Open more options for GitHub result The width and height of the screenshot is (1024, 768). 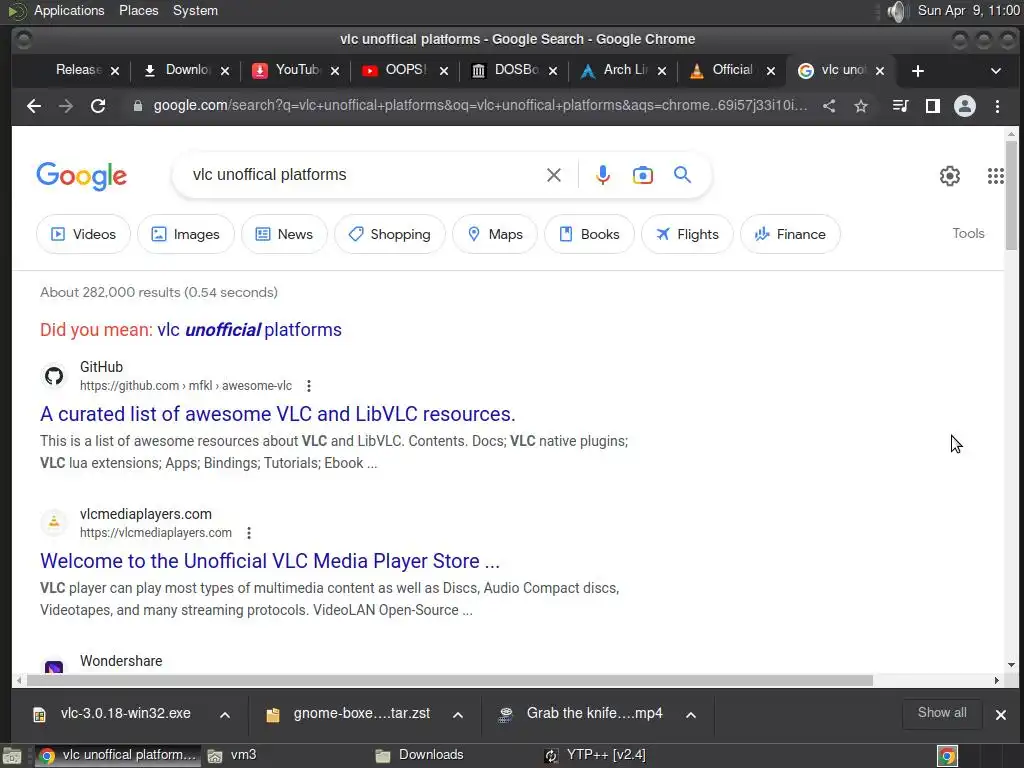pos(309,386)
